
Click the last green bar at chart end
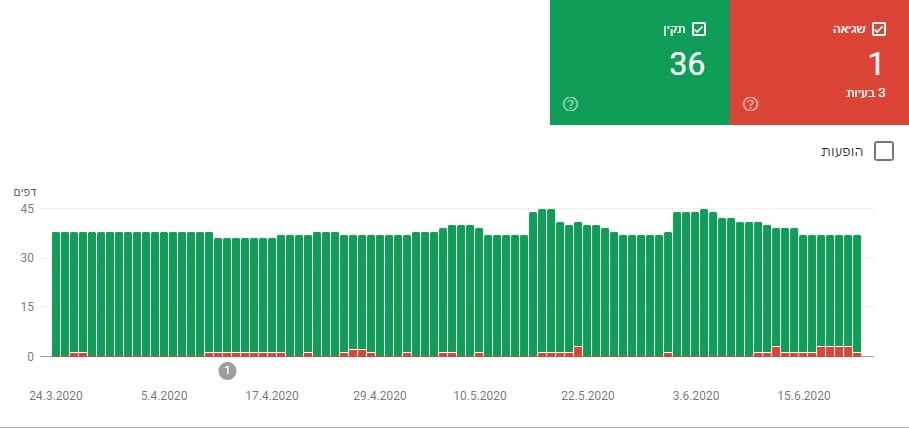[x=857, y=294]
